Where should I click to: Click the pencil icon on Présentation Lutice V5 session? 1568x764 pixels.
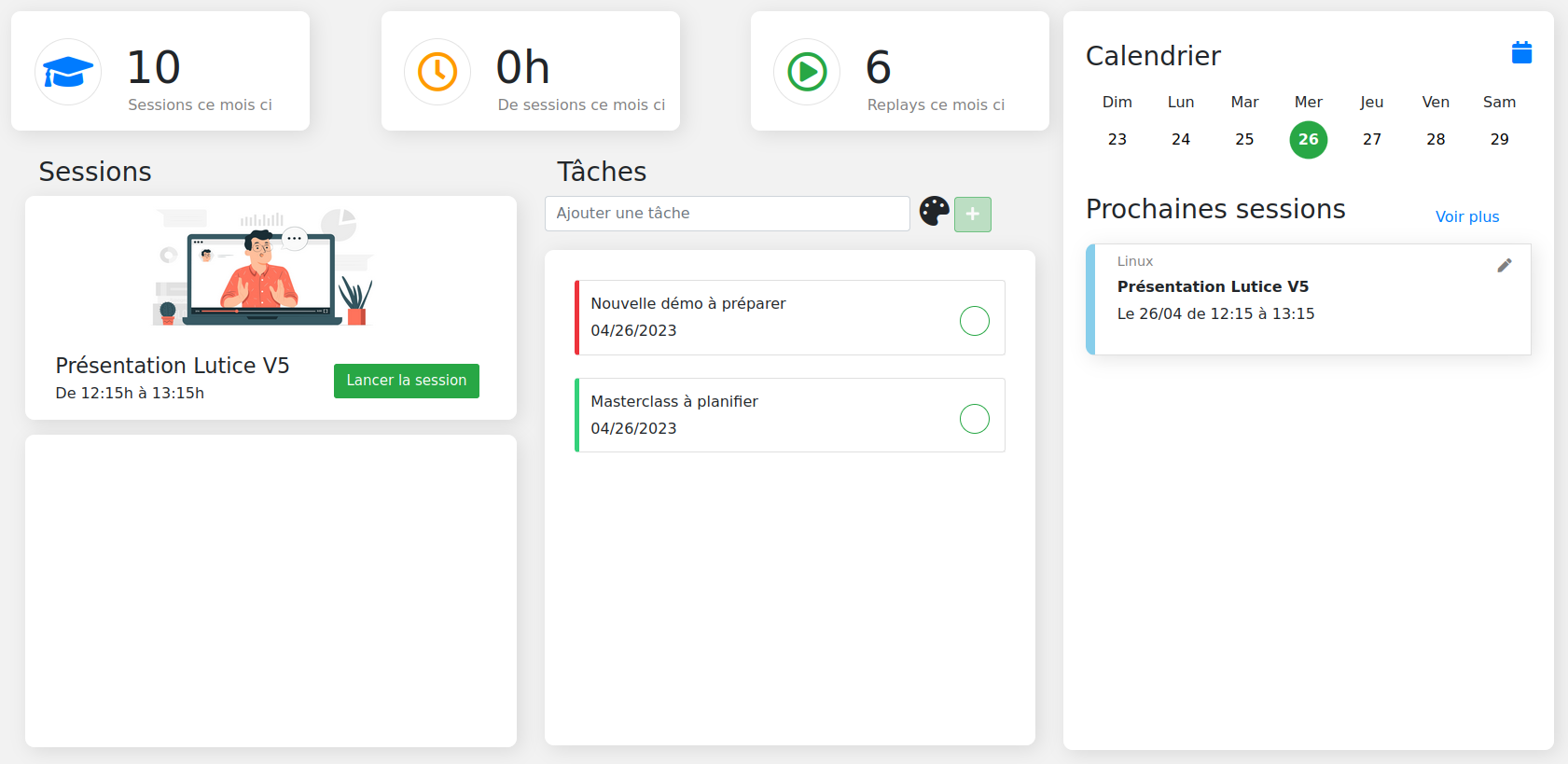pyautogui.click(x=1505, y=265)
